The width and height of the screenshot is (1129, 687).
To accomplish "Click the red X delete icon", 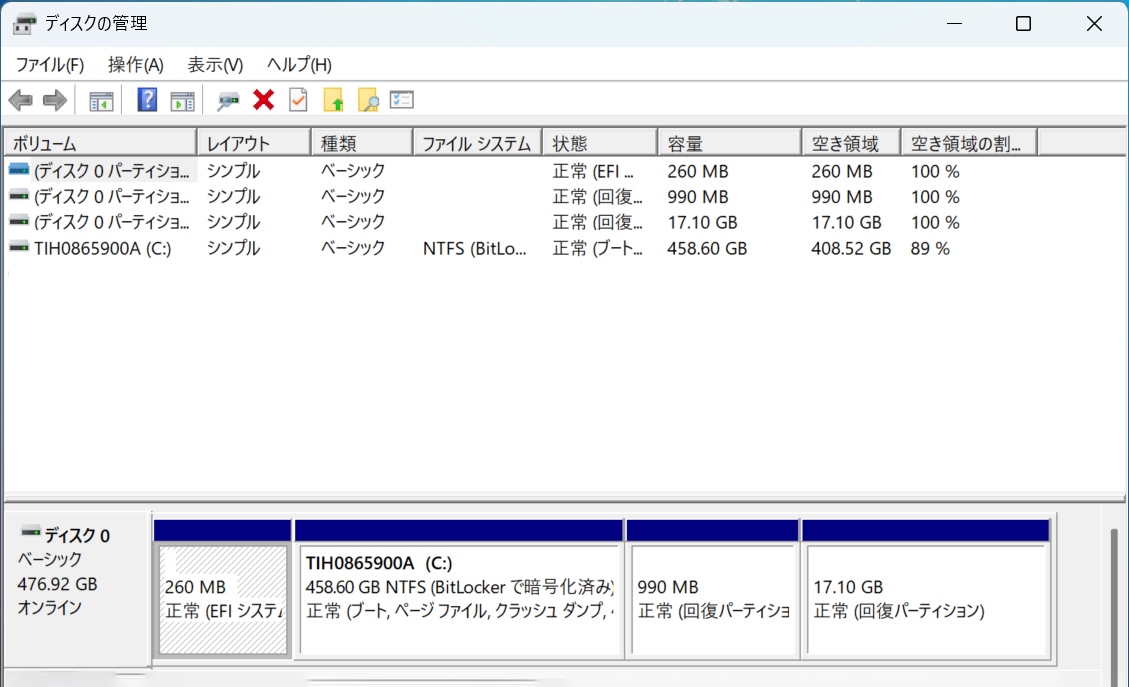I will coord(264,100).
